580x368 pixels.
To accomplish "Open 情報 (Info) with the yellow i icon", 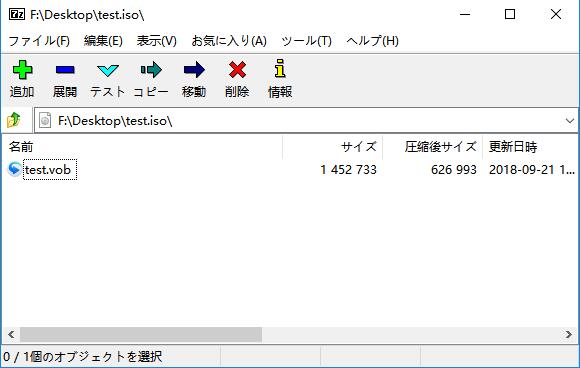I will click(x=280, y=68).
